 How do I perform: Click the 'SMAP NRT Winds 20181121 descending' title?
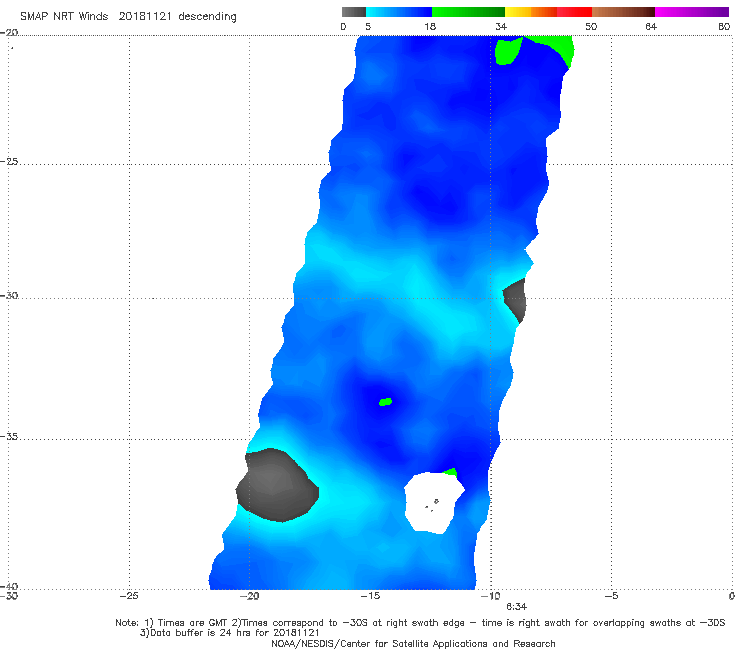click(x=128, y=17)
